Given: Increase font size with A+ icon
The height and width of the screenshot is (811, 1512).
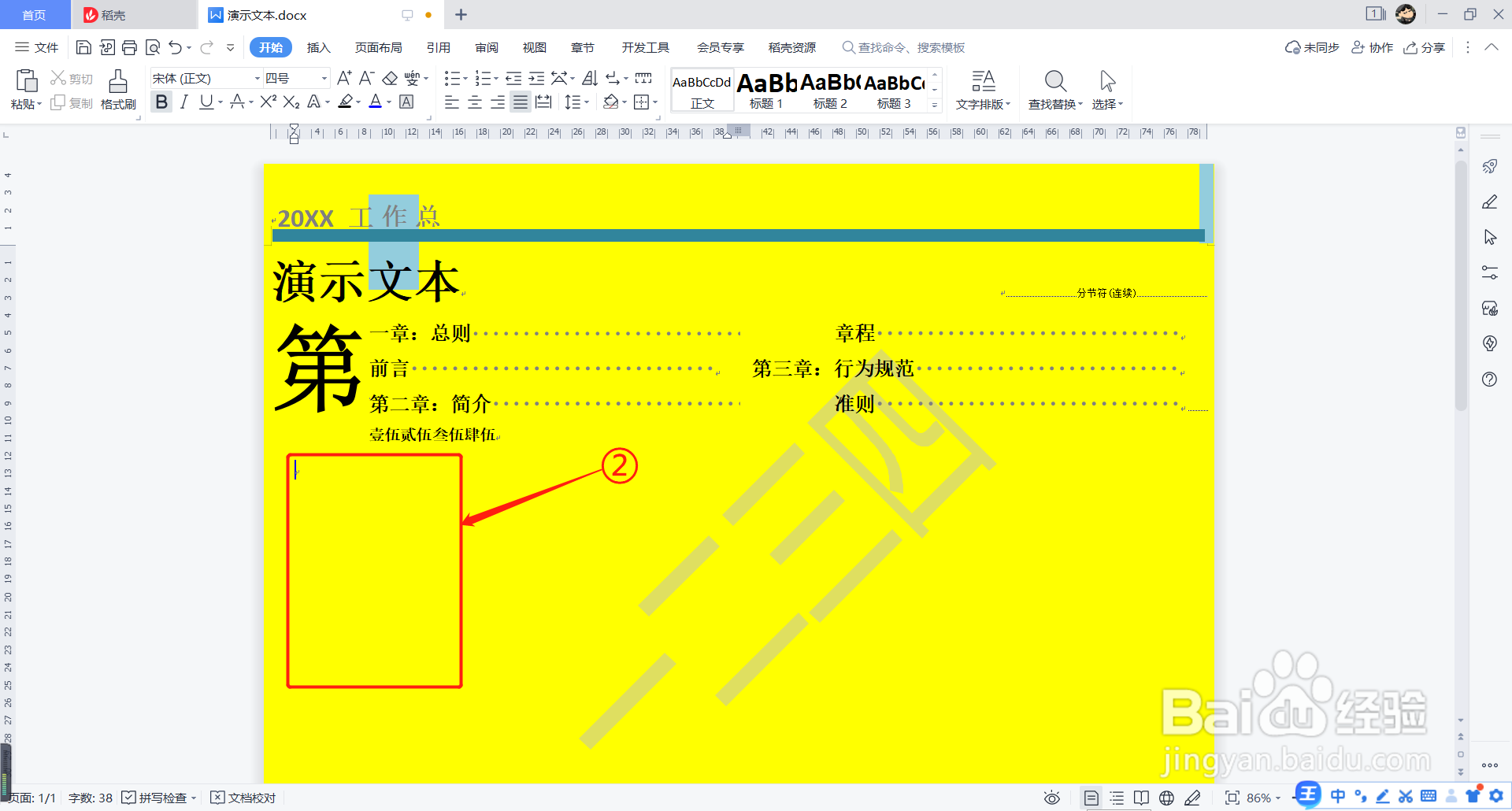Looking at the screenshot, I should [344, 78].
